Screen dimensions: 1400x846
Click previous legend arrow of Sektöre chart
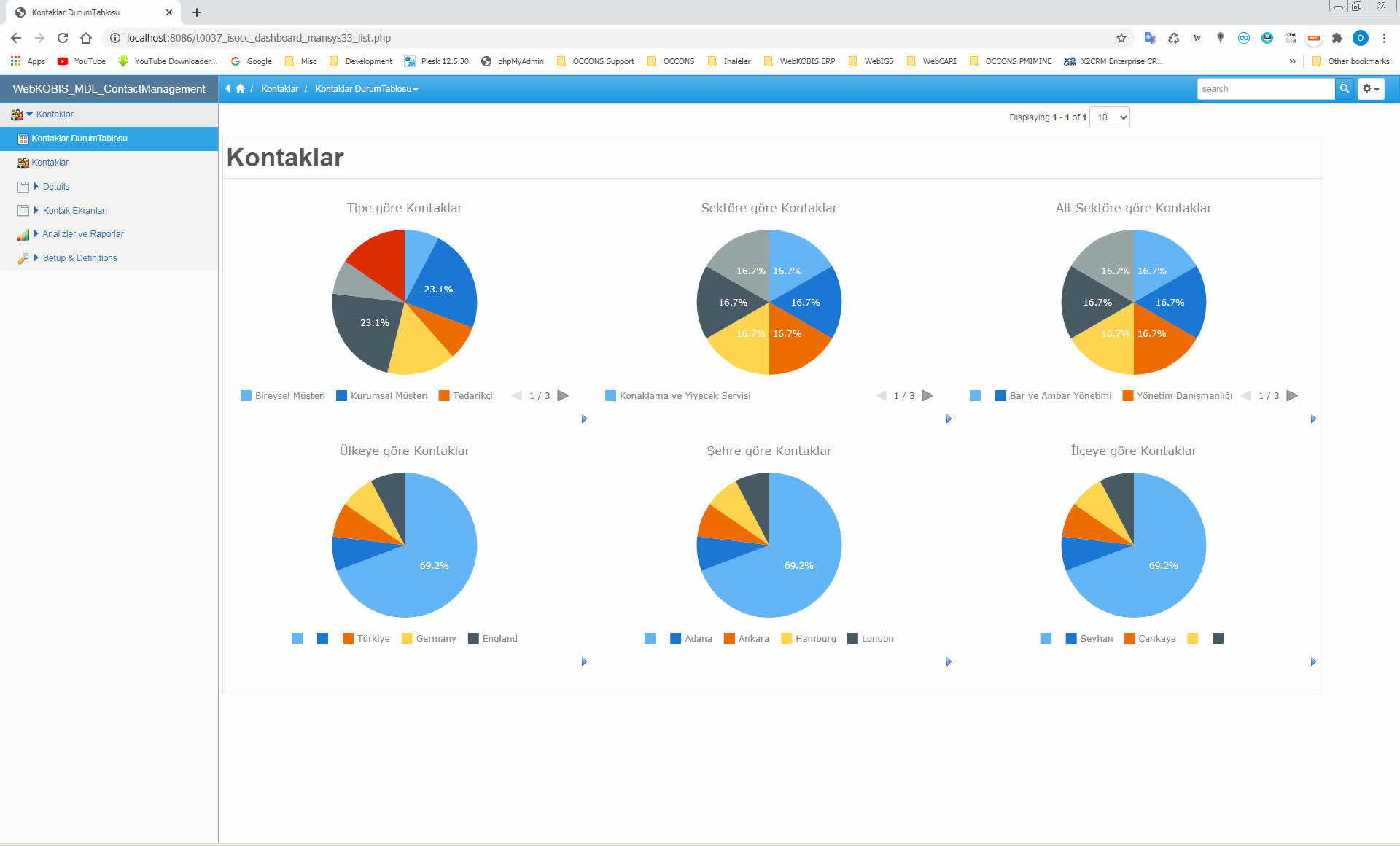tap(881, 395)
